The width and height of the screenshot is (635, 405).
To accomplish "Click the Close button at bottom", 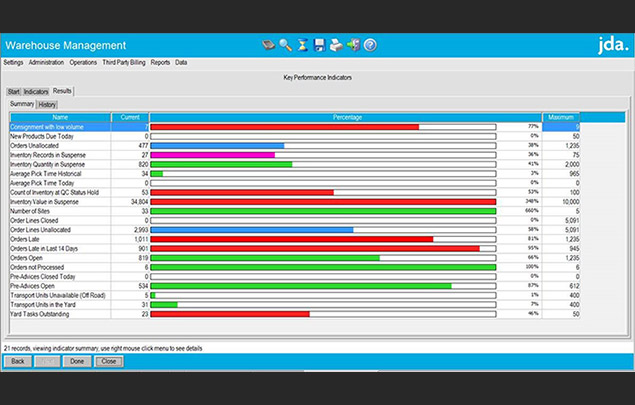I will [109, 361].
